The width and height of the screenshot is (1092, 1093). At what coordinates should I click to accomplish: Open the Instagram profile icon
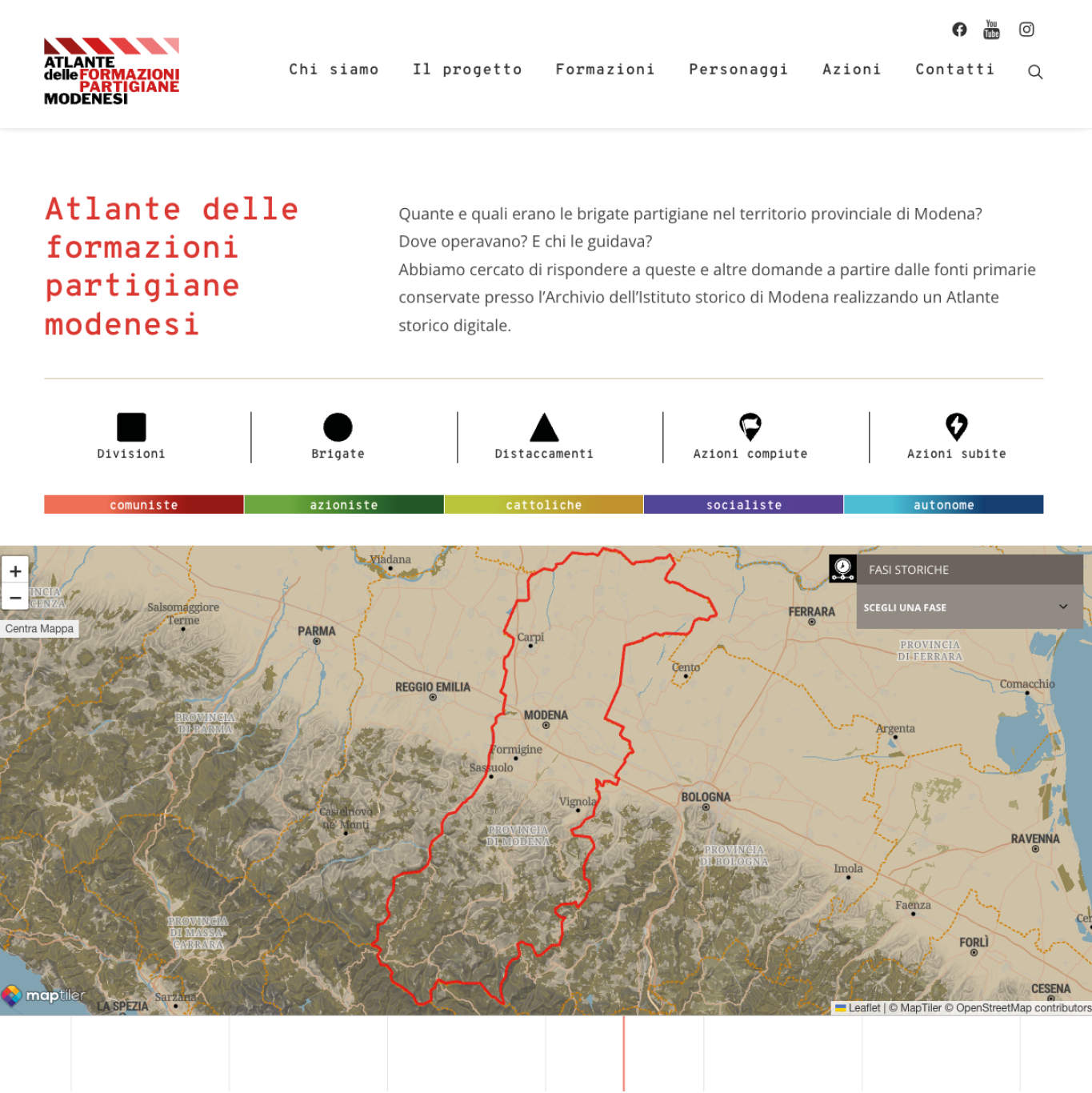pyautogui.click(x=1026, y=30)
